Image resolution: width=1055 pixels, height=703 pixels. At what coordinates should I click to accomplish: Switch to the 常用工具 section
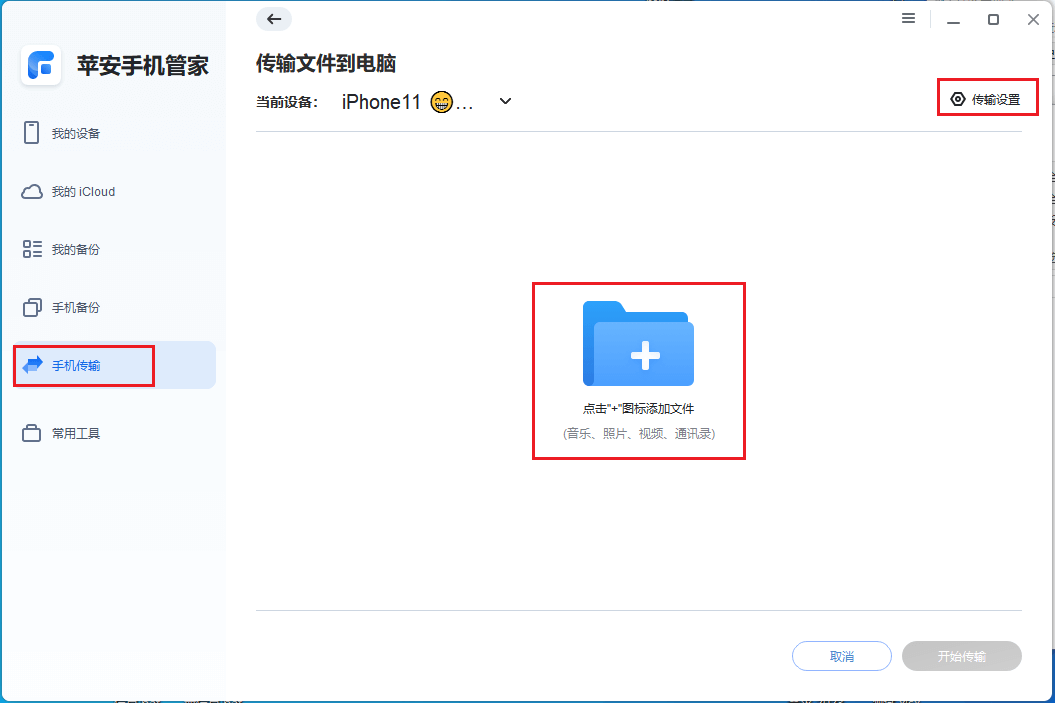(x=78, y=432)
